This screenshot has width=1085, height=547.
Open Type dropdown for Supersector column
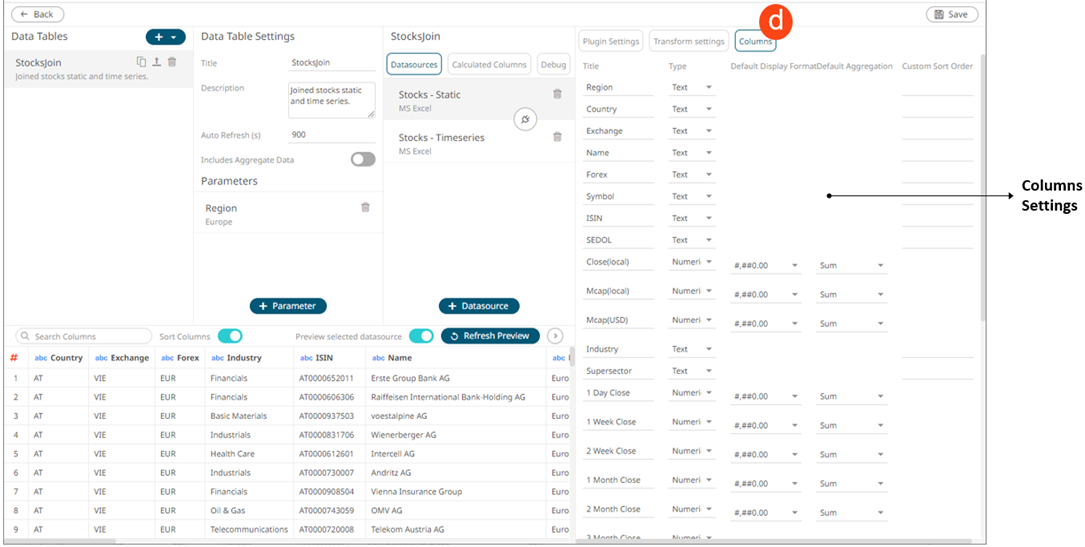(691, 371)
